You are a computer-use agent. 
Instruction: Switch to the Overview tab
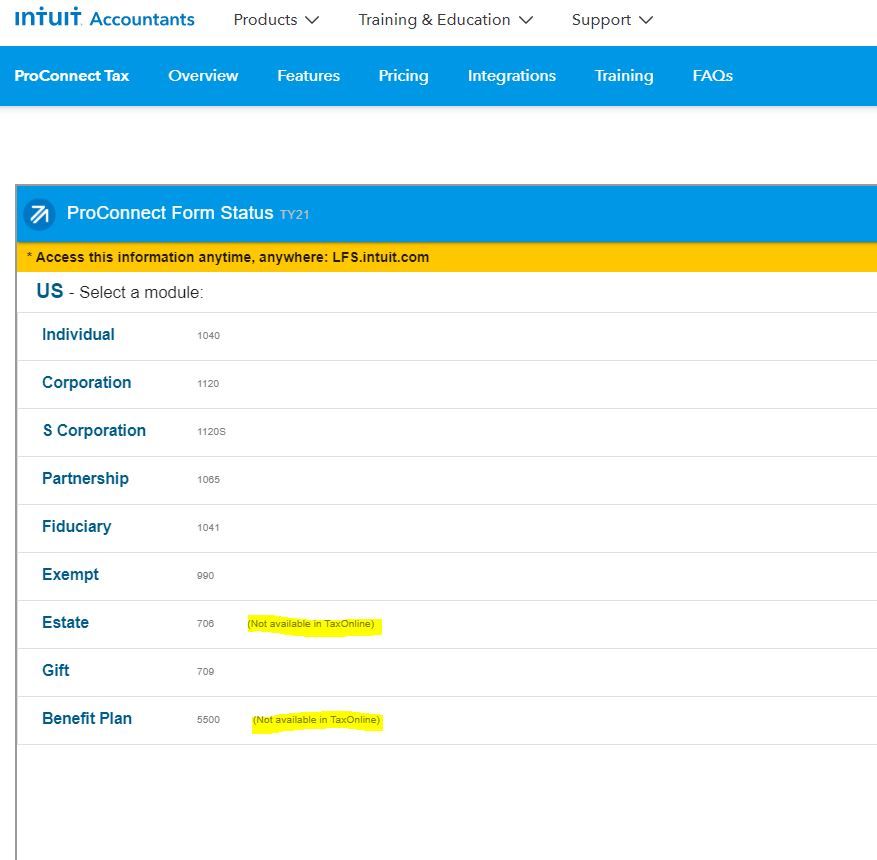pyautogui.click(x=203, y=76)
